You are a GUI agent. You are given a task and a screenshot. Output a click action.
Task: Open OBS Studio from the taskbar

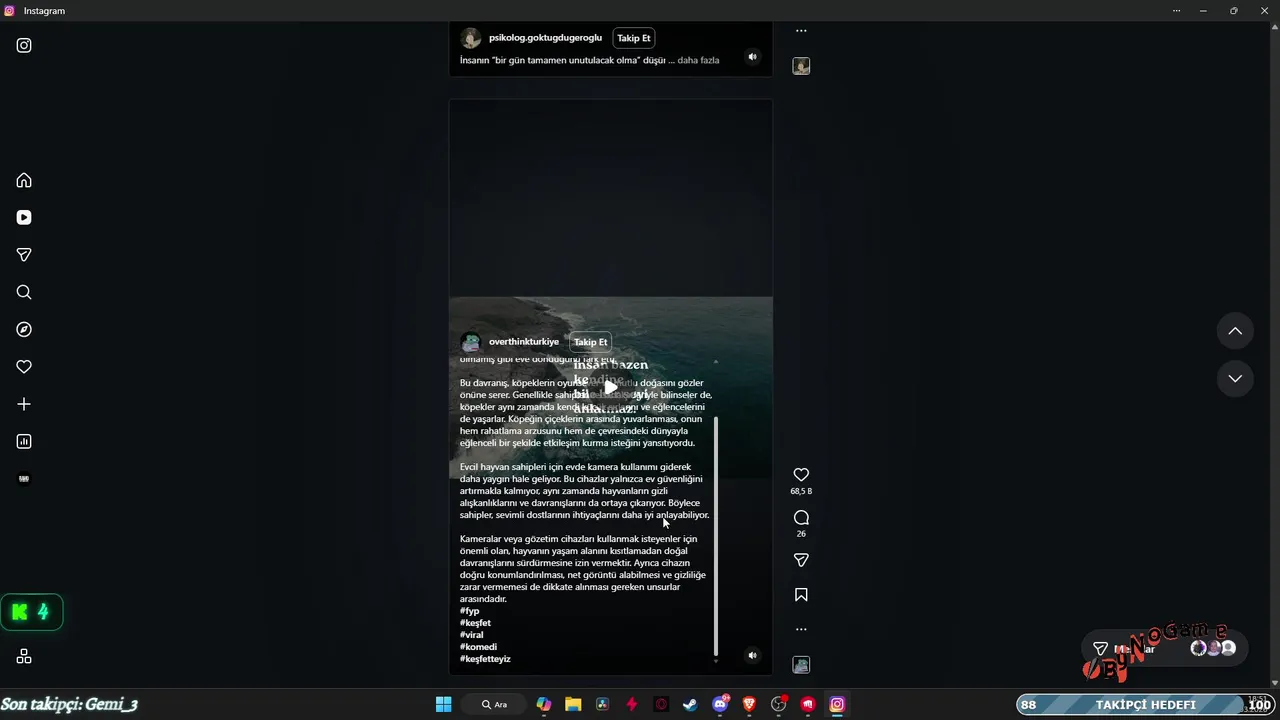click(779, 704)
